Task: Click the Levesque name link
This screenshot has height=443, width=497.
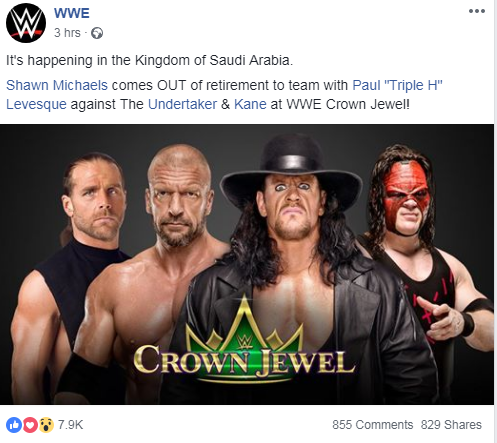Action: [36, 104]
